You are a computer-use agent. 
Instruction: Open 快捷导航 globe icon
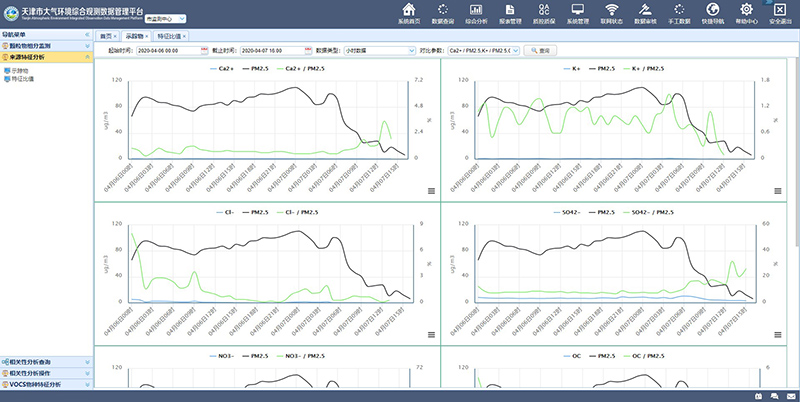[x=713, y=12]
